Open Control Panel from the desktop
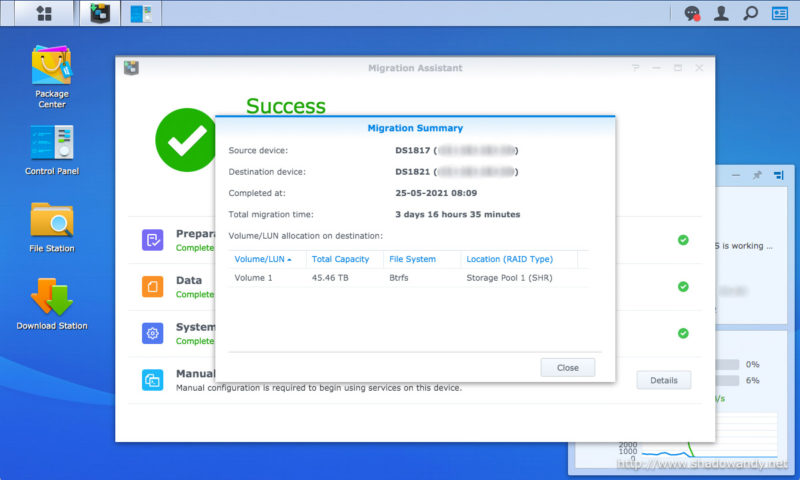 point(52,150)
